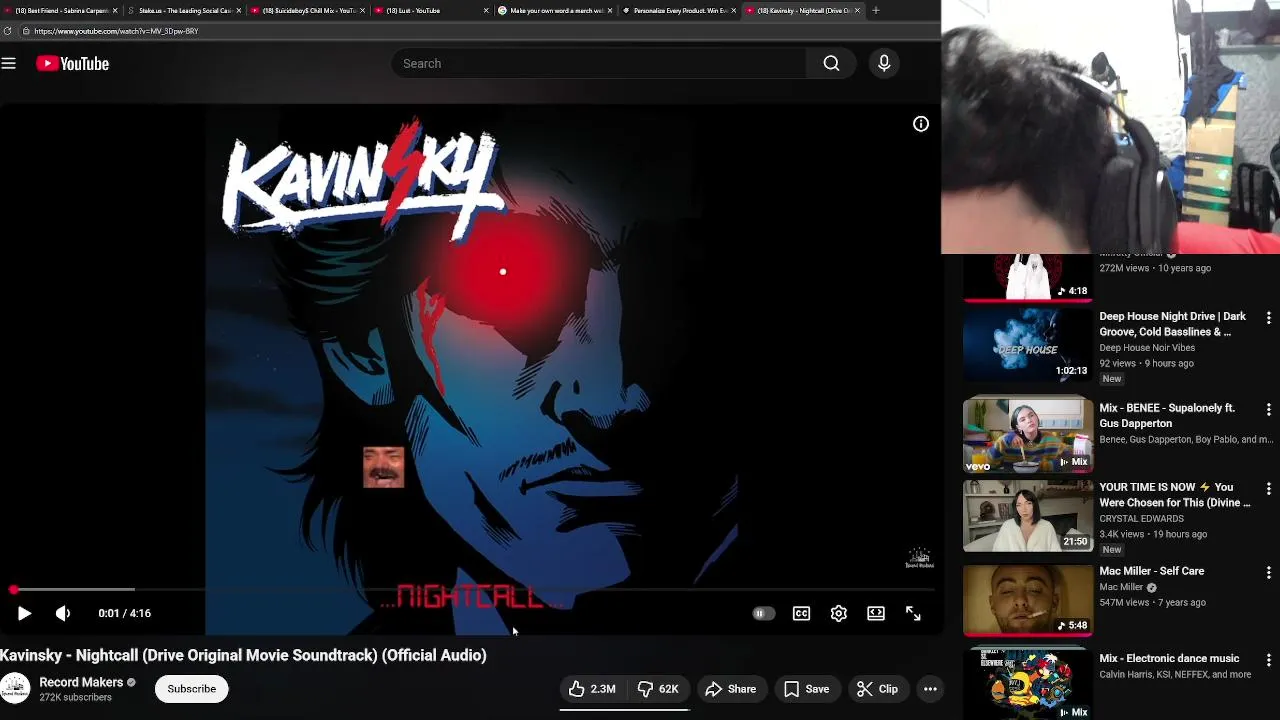Open the player settings gear
The height and width of the screenshot is (720, 1280).
click(839, 613)
